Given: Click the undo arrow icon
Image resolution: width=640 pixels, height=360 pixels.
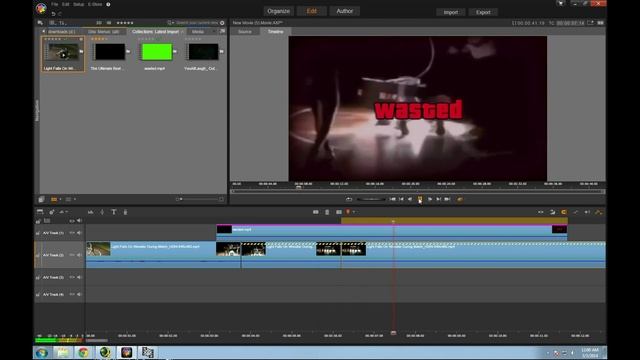Looking at the screenshot, I should point(53,14).
